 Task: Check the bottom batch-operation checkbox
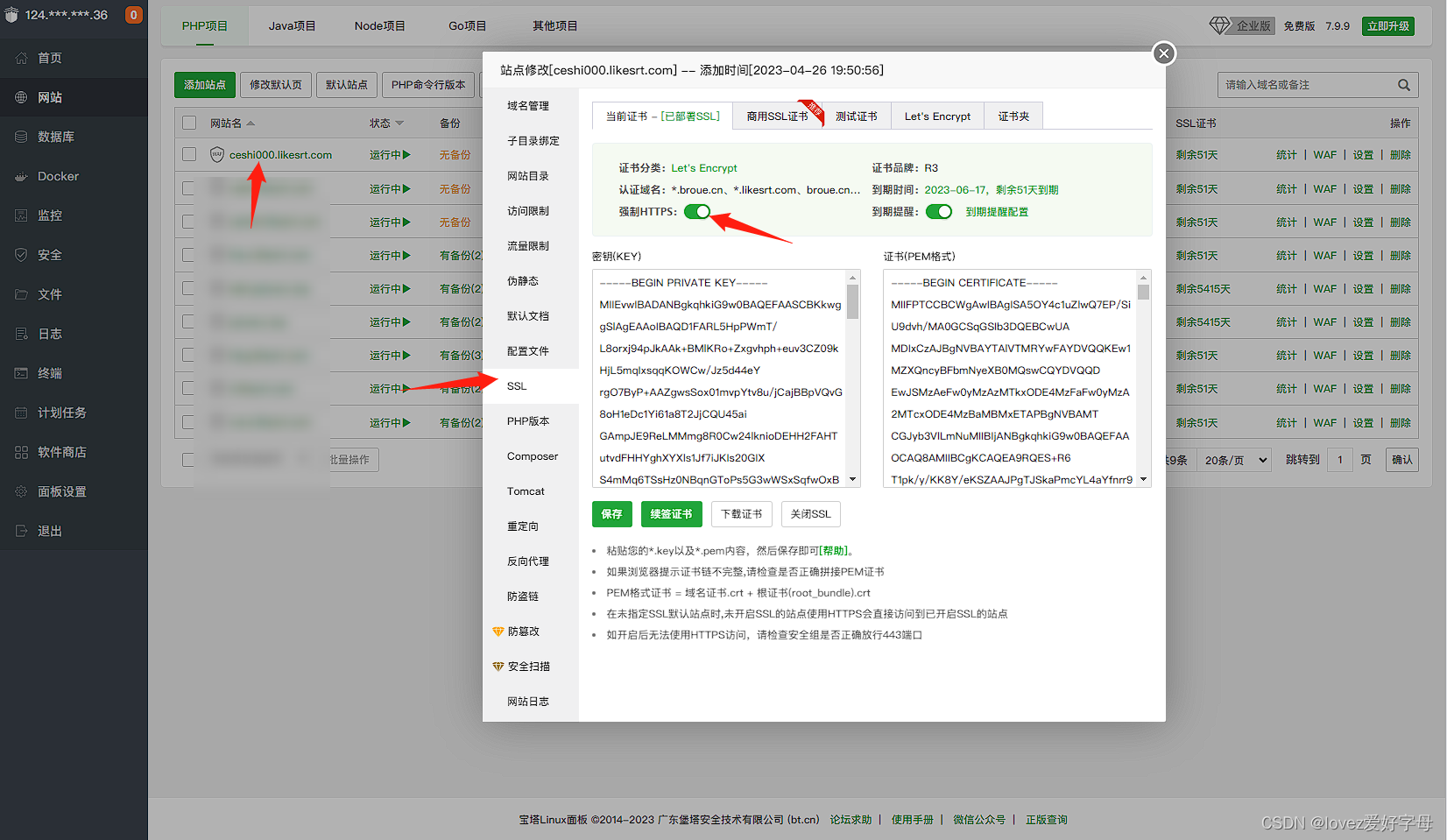coord(189,459)
